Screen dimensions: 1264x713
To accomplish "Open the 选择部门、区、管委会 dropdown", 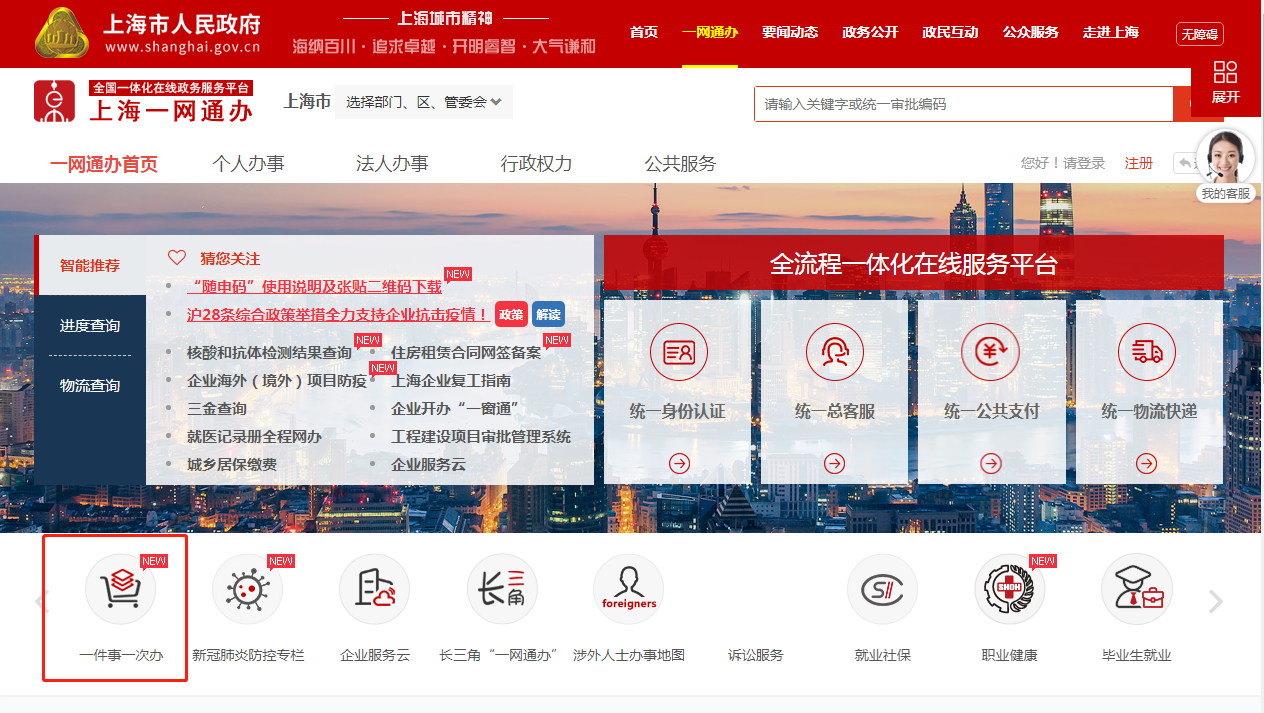I will pyautogui.click(x=423, y=101).
